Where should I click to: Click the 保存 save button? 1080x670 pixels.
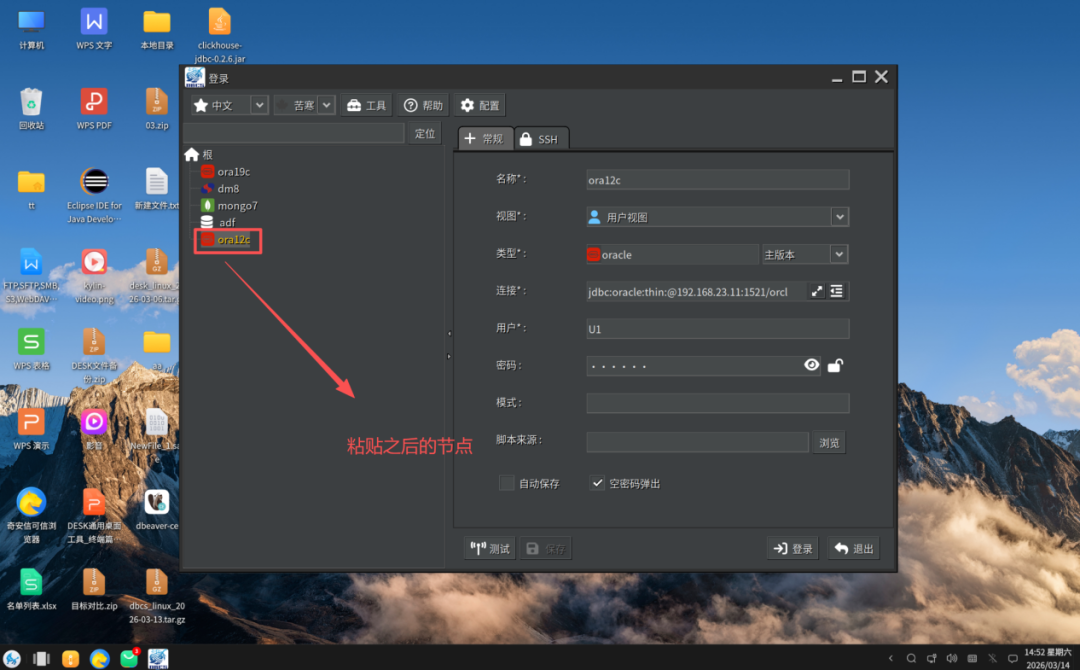[546, 549]
